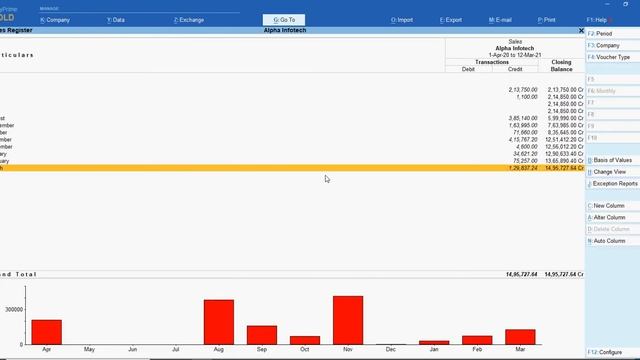
Task: Click the Sep bar in the chart
Action: 262,335
